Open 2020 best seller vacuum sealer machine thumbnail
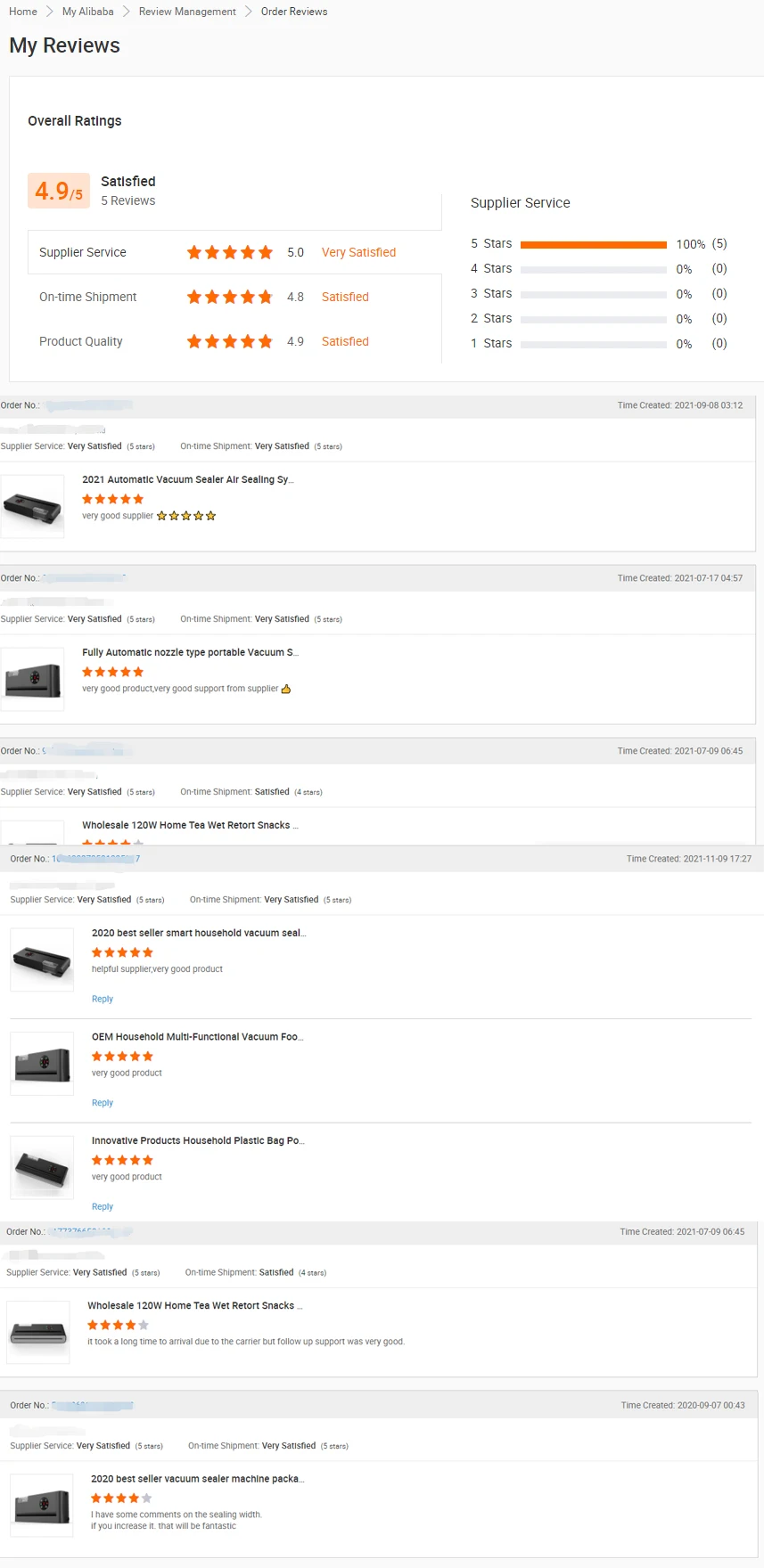The height and width of the screenshot is (1568, 764). [x=42, y=1506]
